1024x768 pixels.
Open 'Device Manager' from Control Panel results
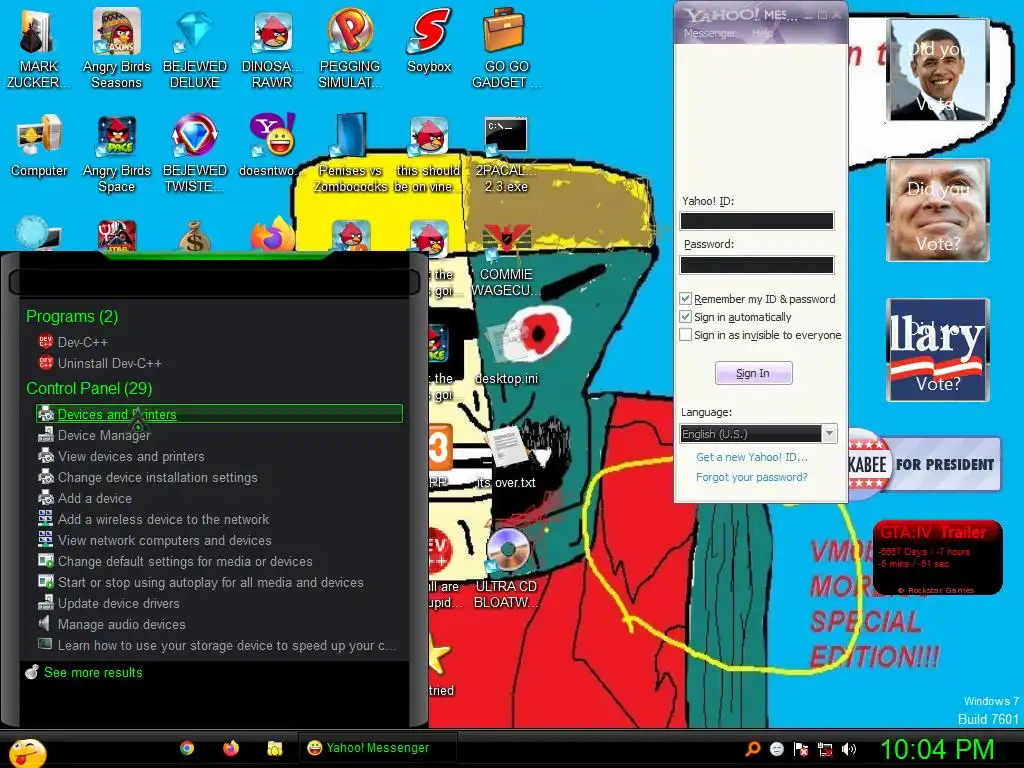coord(219,435)
